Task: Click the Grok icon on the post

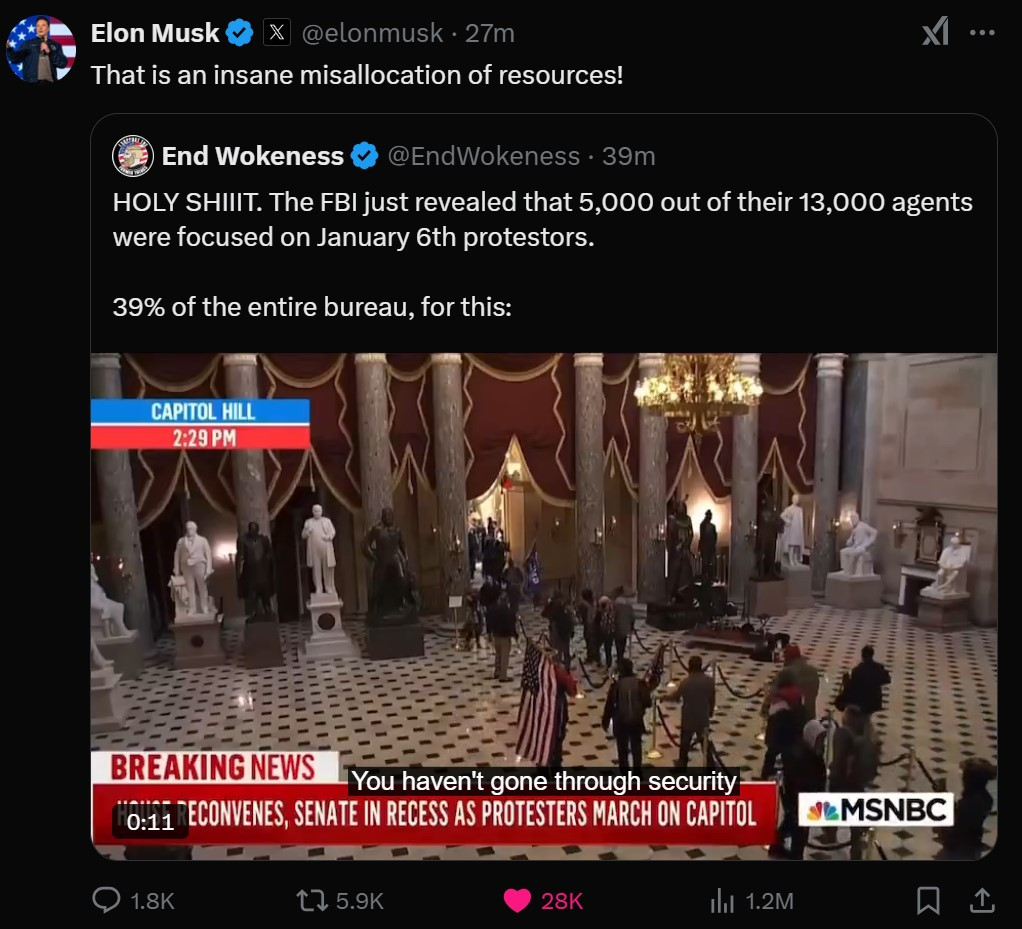Action: click(935, 32)
